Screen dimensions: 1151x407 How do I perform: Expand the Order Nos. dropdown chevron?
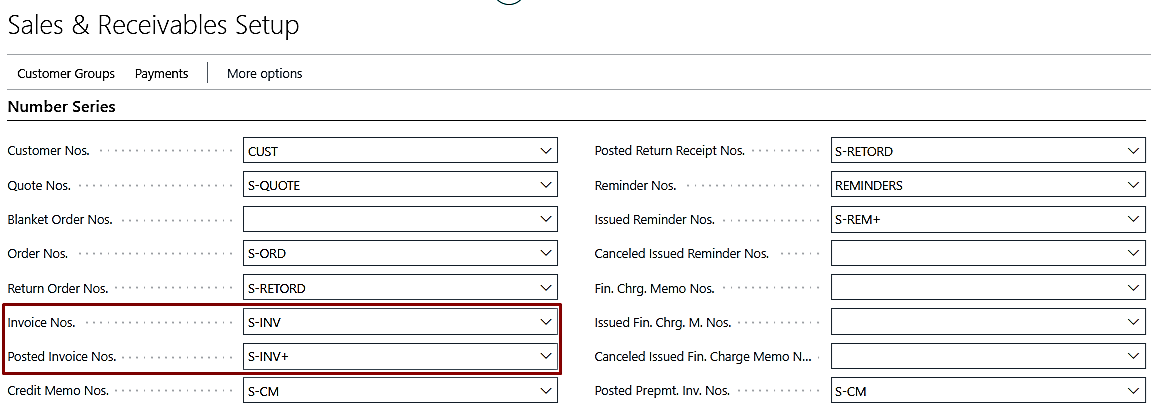[545, 253]
